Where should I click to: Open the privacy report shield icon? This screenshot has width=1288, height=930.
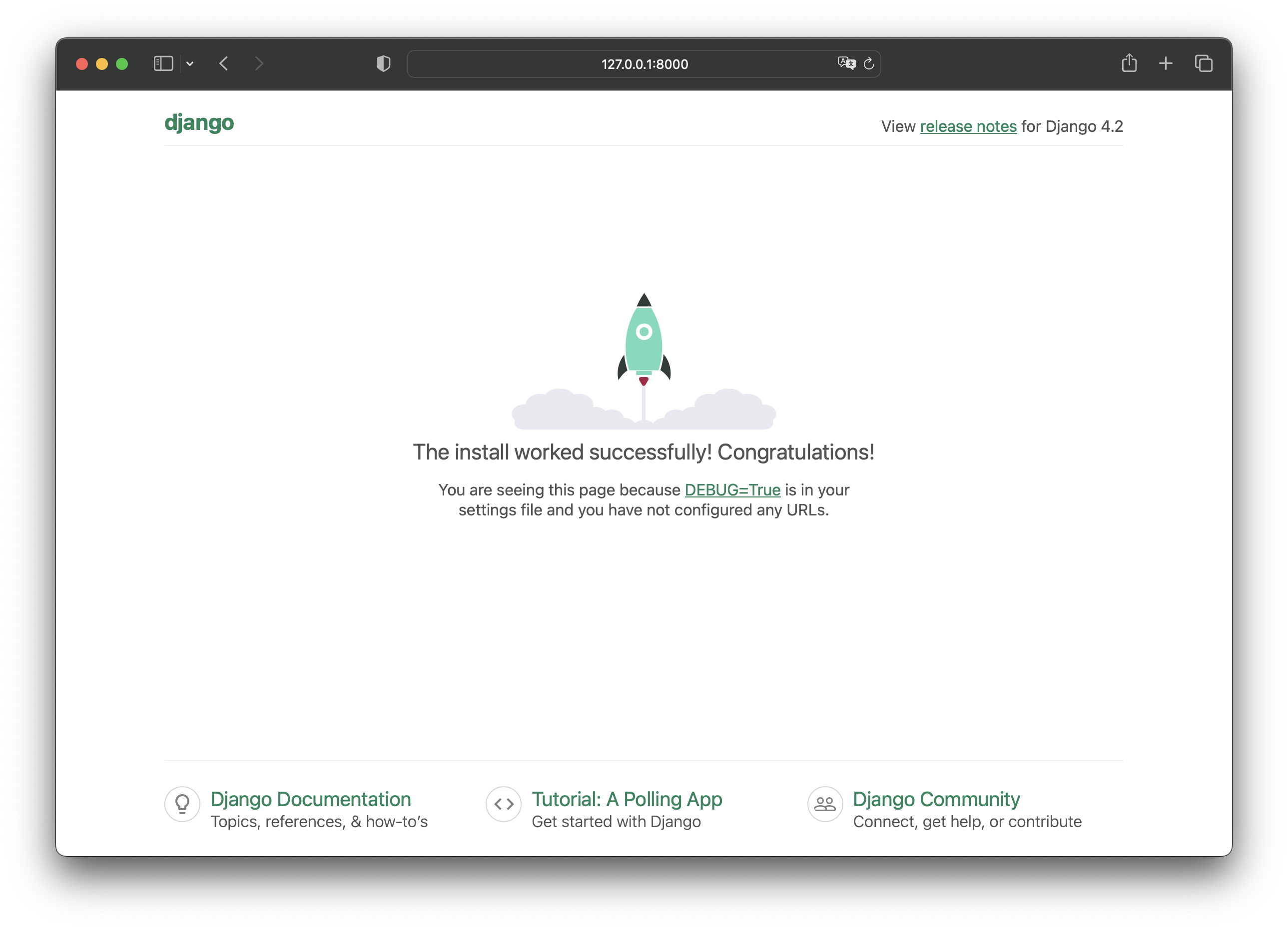tap(383, 63)
